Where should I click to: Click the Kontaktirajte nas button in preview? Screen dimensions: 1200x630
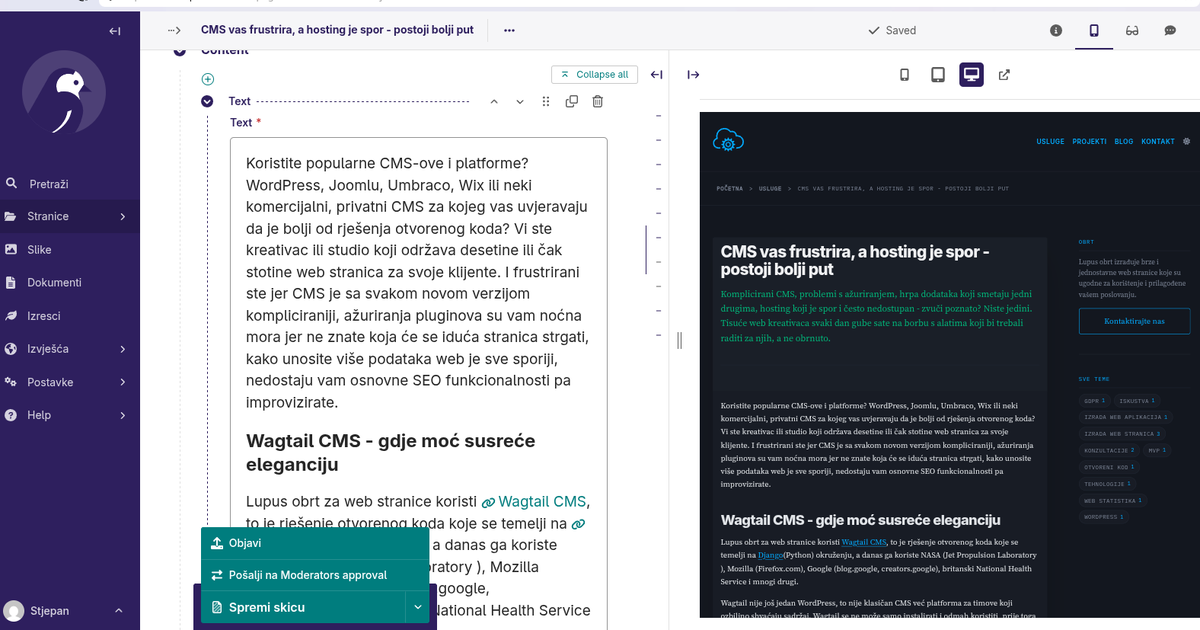click(1134, 321)
